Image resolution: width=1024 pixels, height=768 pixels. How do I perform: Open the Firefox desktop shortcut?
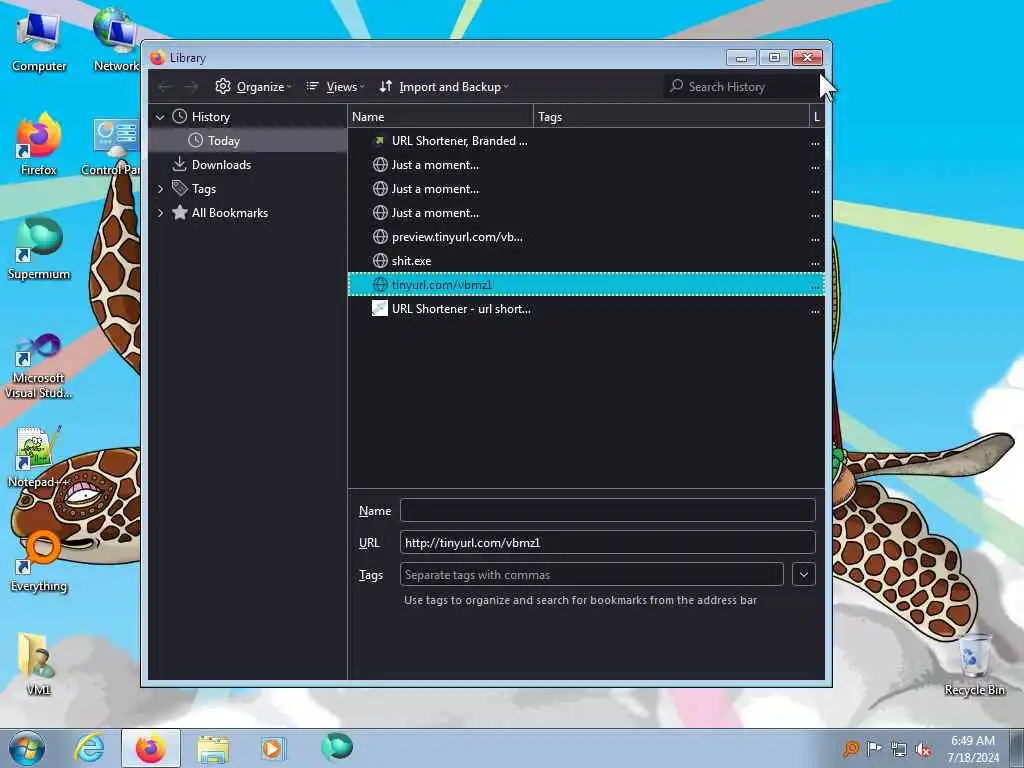pos(39,144)
